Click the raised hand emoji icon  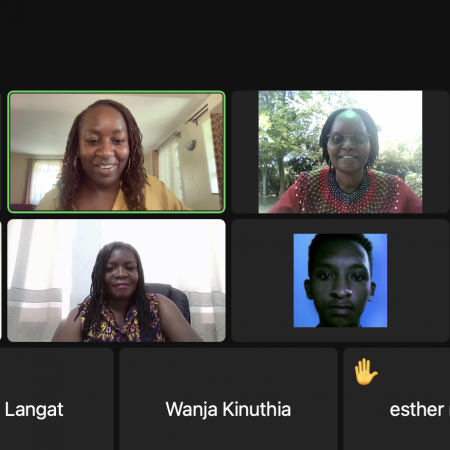pyautogui.click(x=366, y=371)
